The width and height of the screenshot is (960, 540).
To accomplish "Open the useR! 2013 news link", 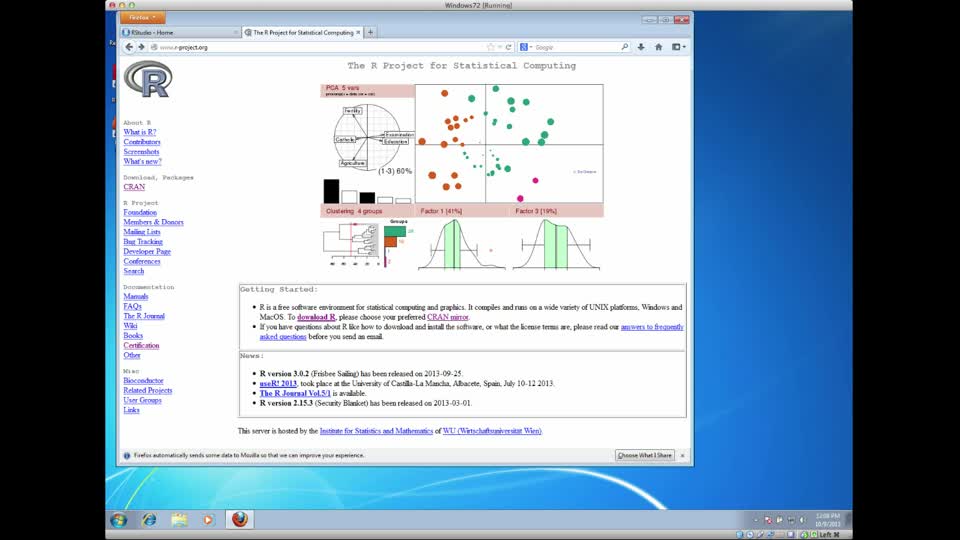I will pyautogui.click(x=278, y=383).
